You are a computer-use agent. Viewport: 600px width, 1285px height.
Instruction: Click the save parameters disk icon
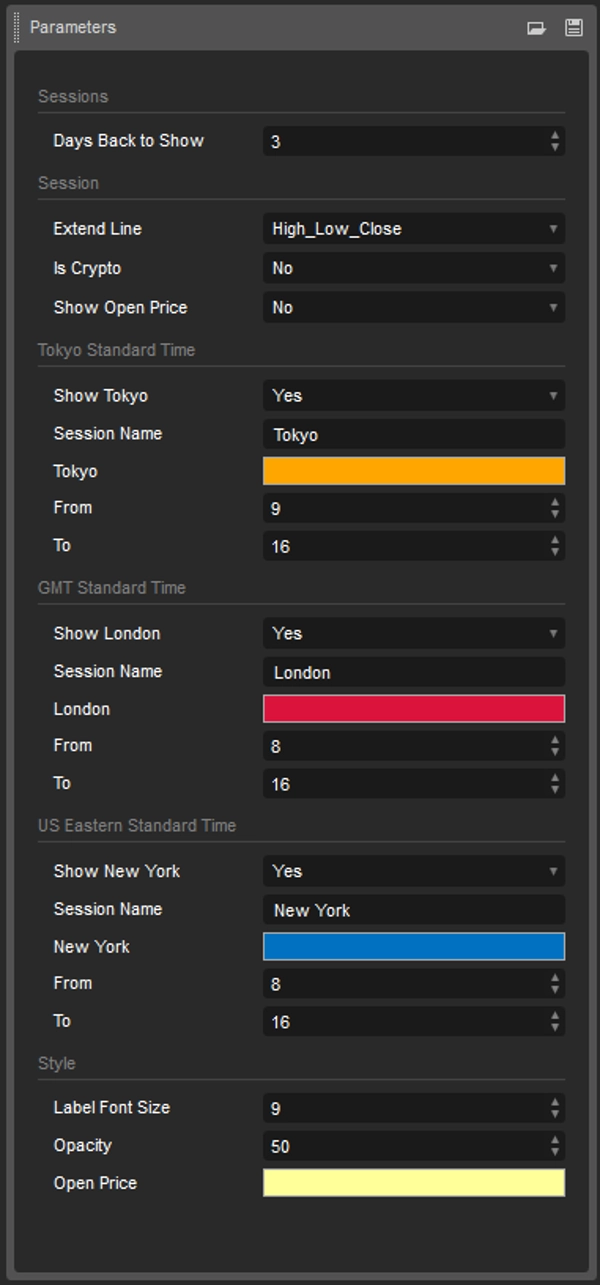tap(574, 28)
